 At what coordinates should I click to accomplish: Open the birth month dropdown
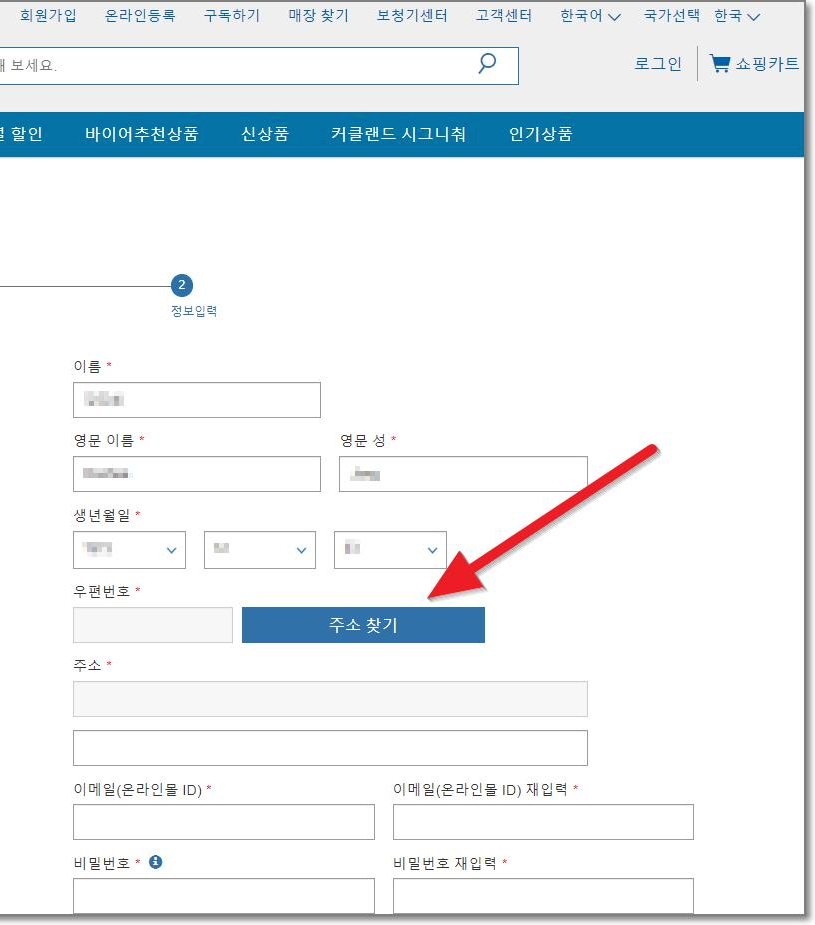[x=260, y=550]
